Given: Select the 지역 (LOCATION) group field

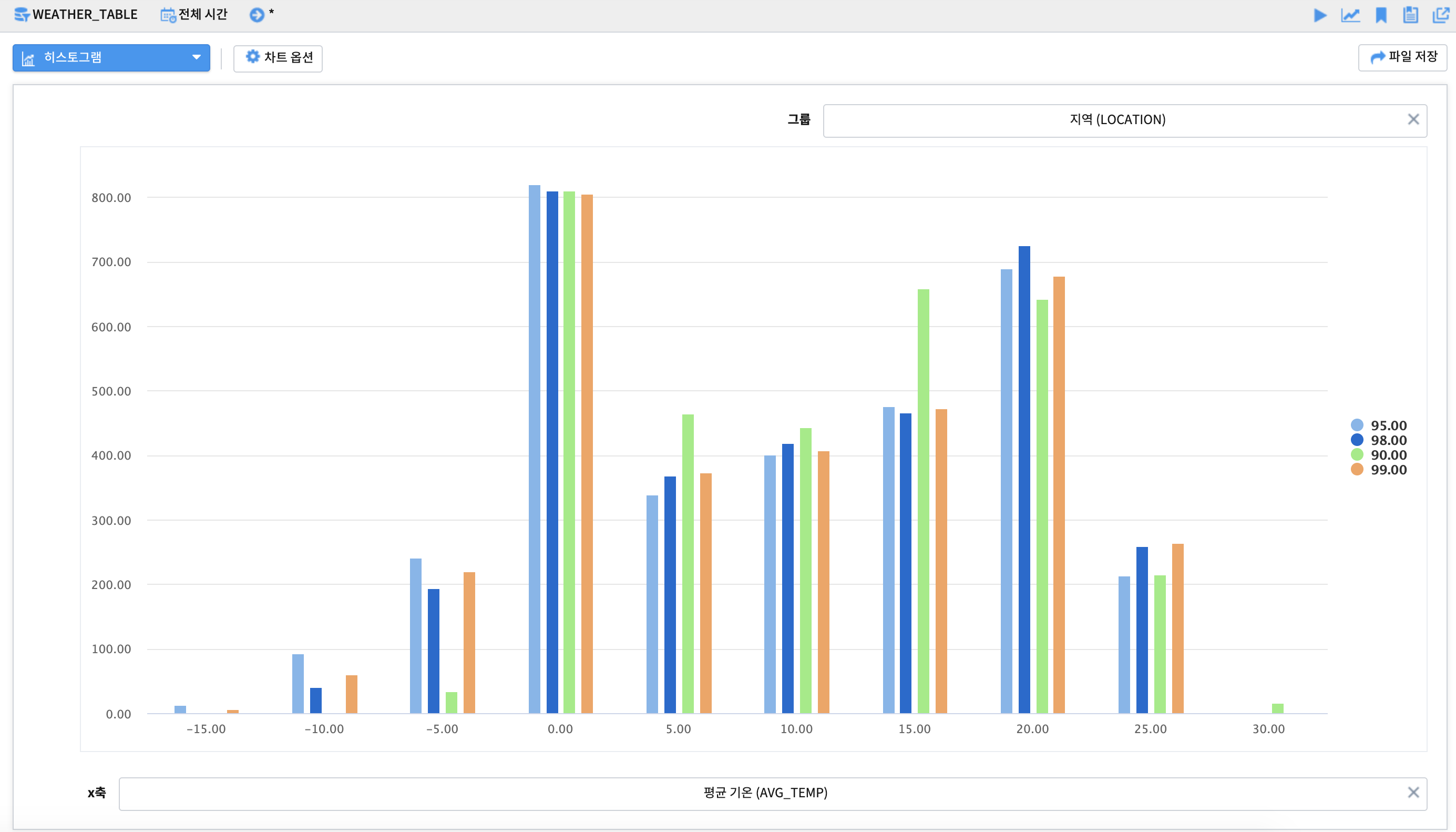Looking at the screenshot, I should click(x=1125, y=120).
